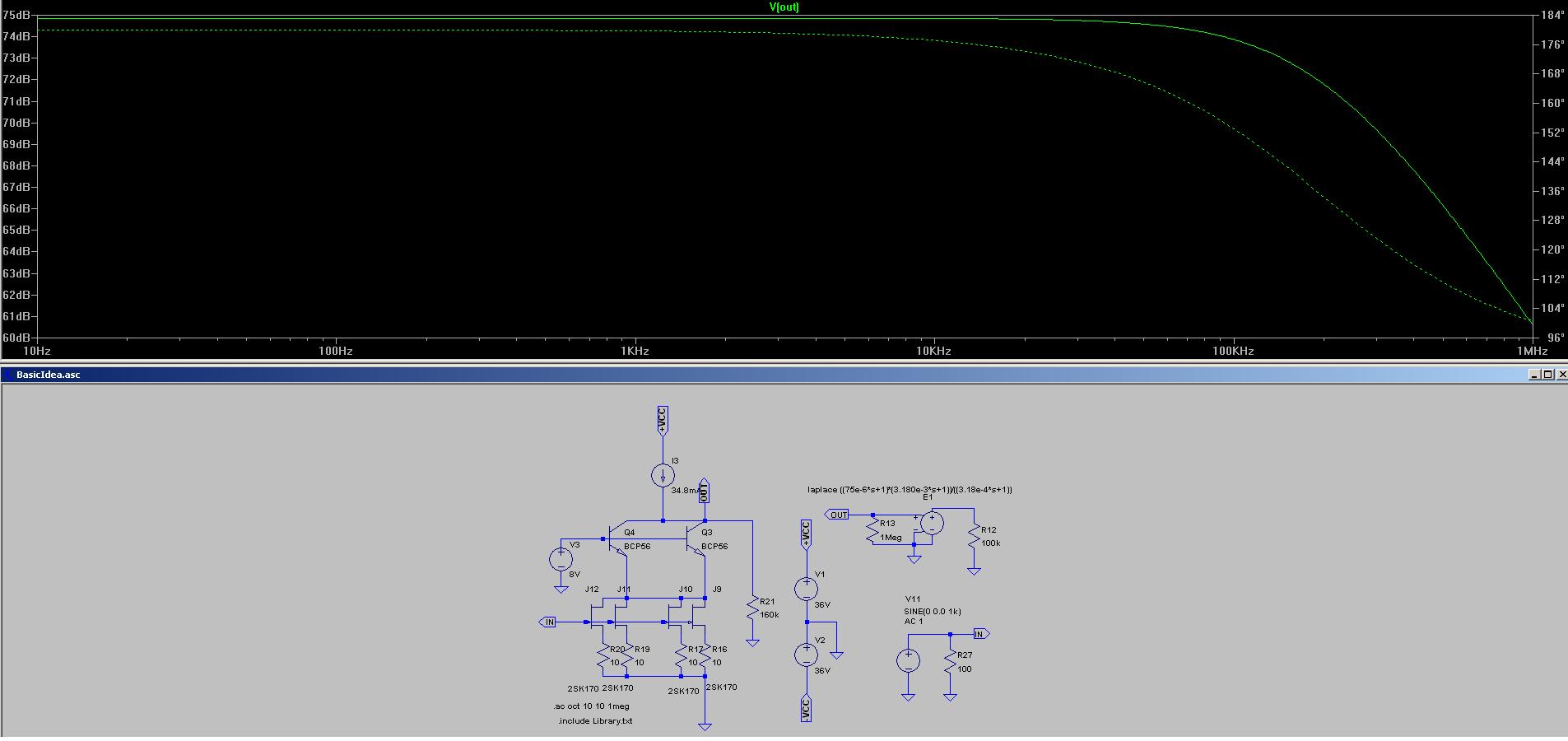Screen dimensions: 1568x741
Task: Click the 1Meg value of R13
Action: (x=891, y=537)
